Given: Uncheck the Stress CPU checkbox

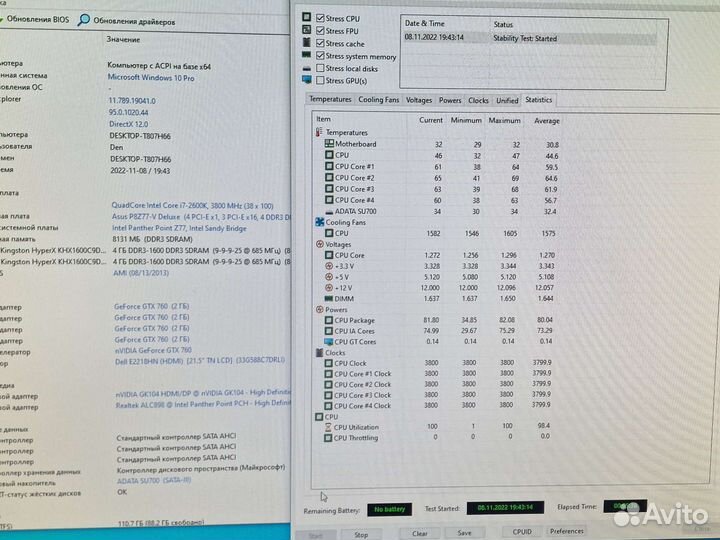Looking at the screenshot, I should [x=320, y=18].
